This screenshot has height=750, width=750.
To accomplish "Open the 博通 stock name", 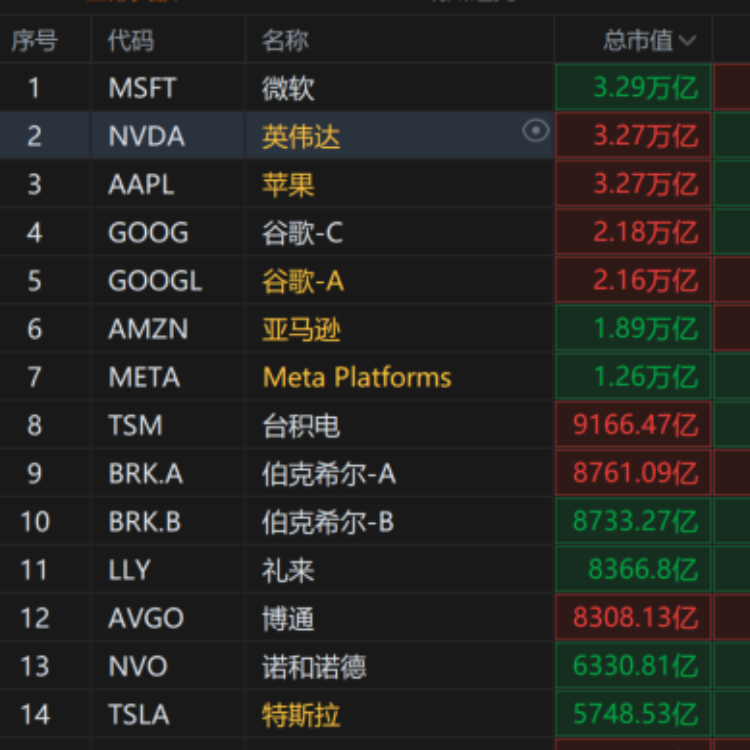I will tap(288, 618).
